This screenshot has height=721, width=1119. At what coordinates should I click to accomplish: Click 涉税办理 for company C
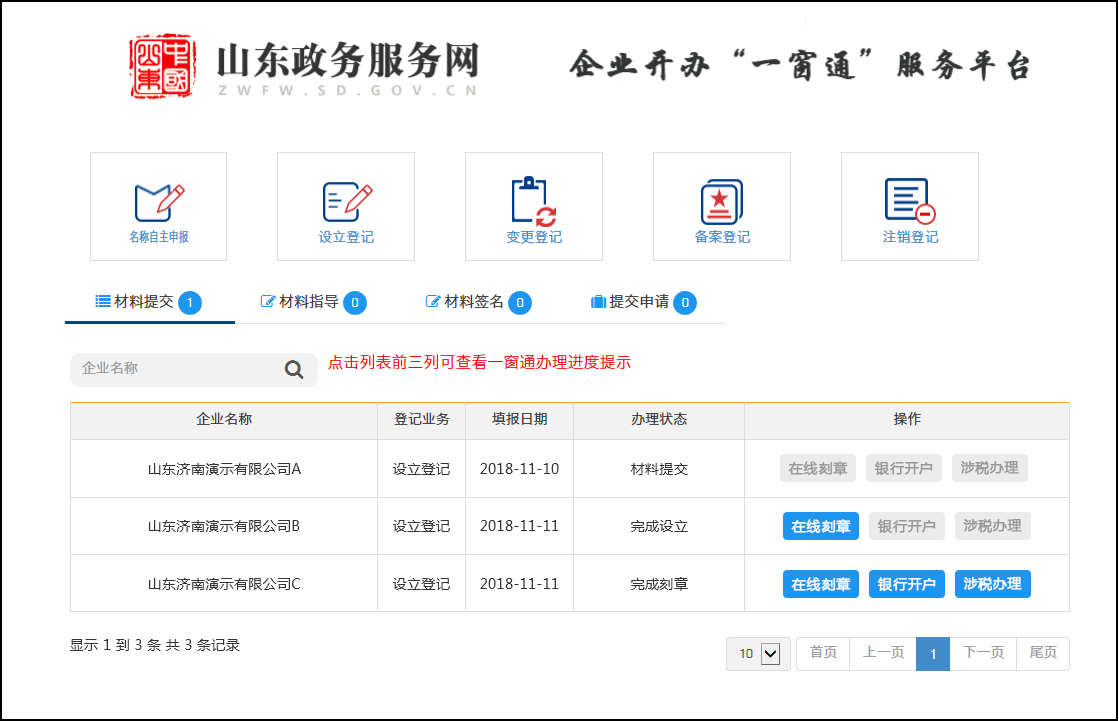click(992, 584)
